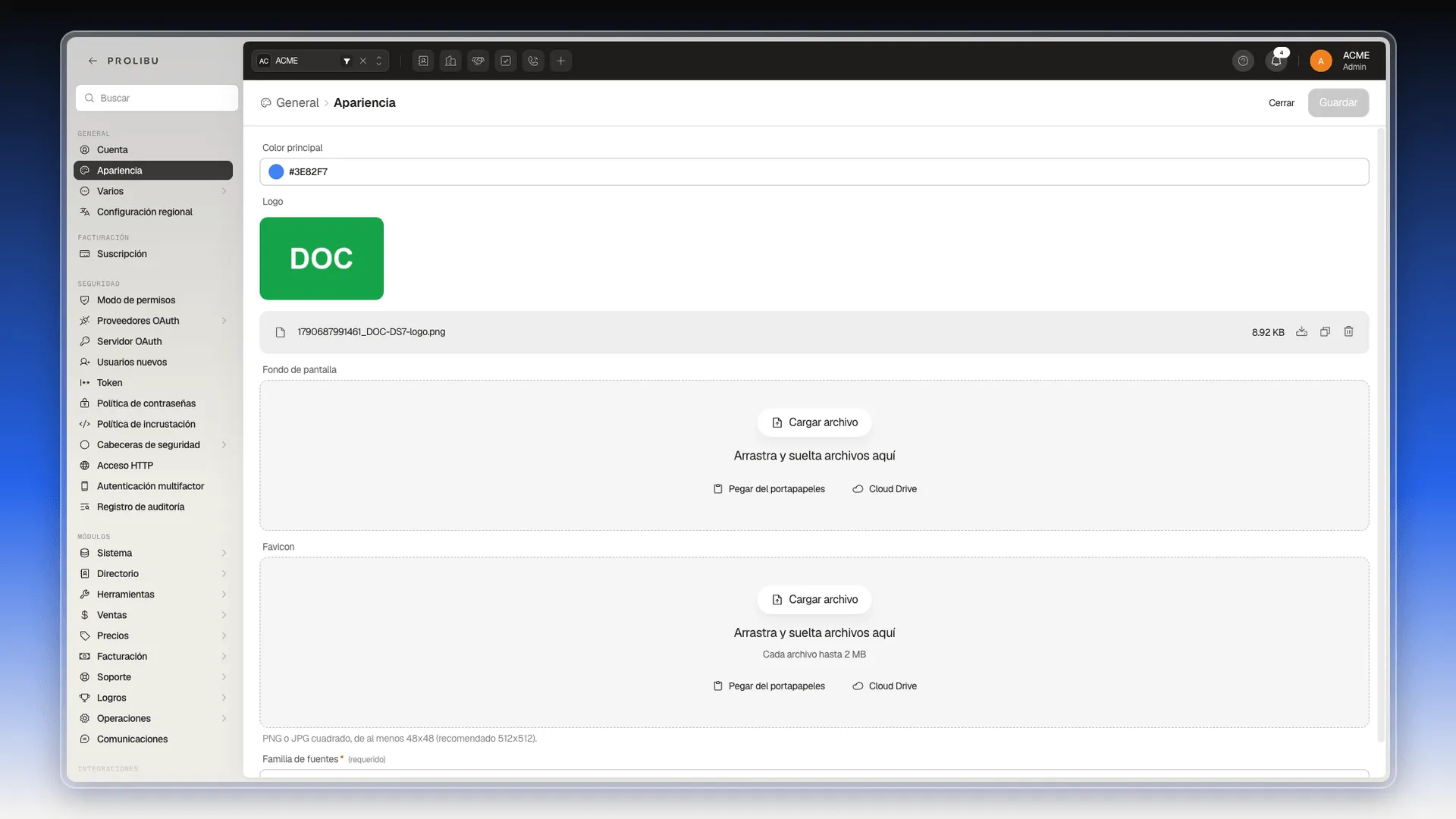Click the Cerrar button
The image size is (1456, 819).
tap(1282, 103)
